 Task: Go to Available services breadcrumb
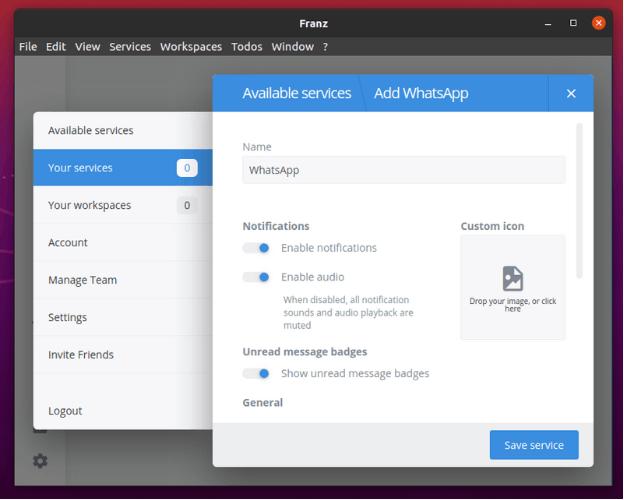(x=296, y=93)
